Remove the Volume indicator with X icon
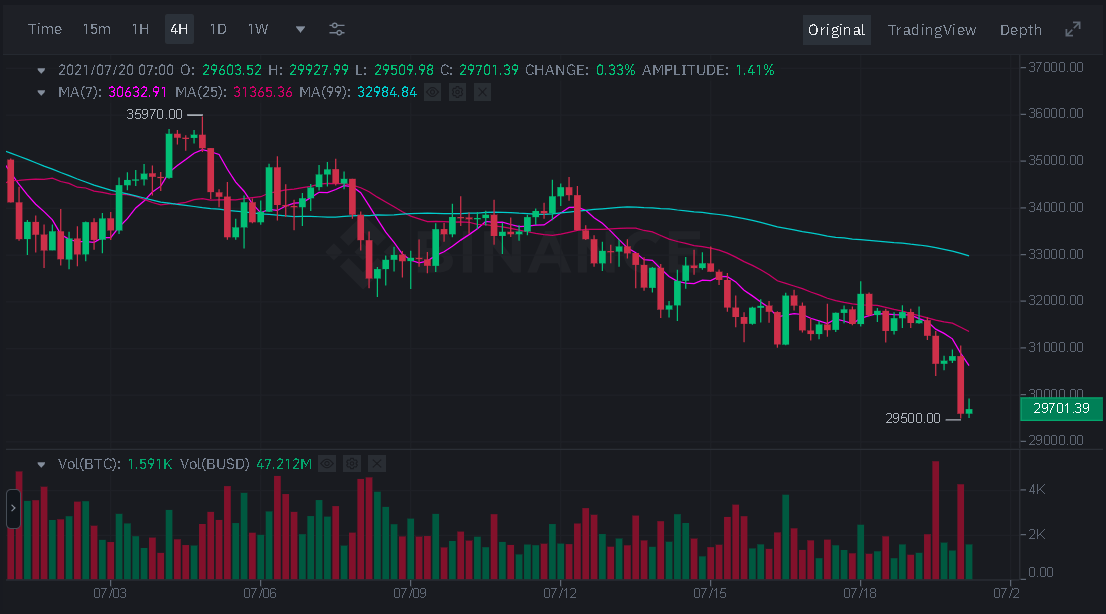The width and height of the screenshot is (1106, 614). pos(376,464)
